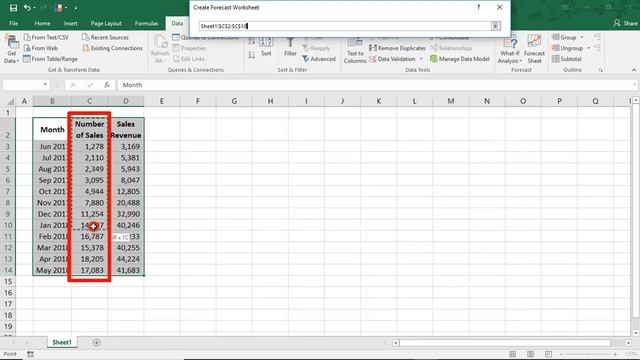
Task: Open Existing Connections
Action: [112, 48]
